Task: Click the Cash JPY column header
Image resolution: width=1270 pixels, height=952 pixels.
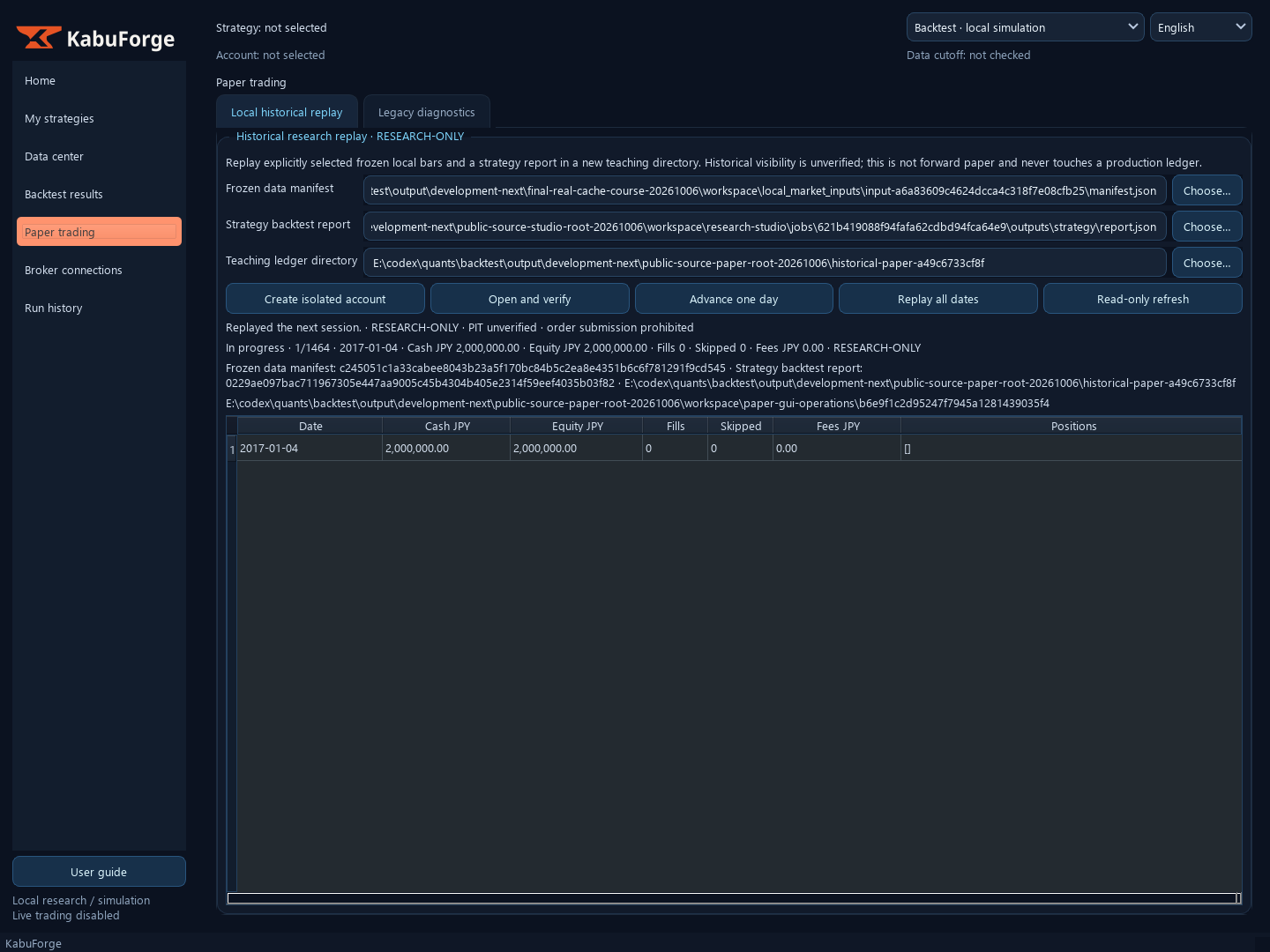Action: click(447, 426)
